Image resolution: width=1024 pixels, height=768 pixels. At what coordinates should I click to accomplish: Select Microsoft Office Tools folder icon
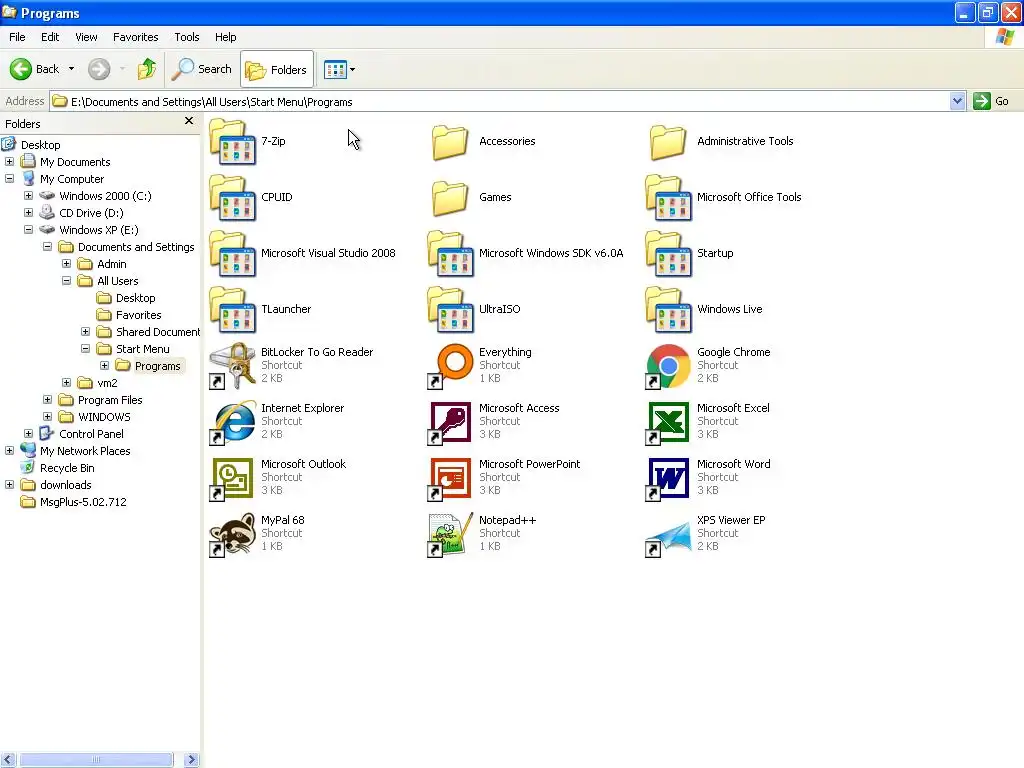tap(669, 198)
